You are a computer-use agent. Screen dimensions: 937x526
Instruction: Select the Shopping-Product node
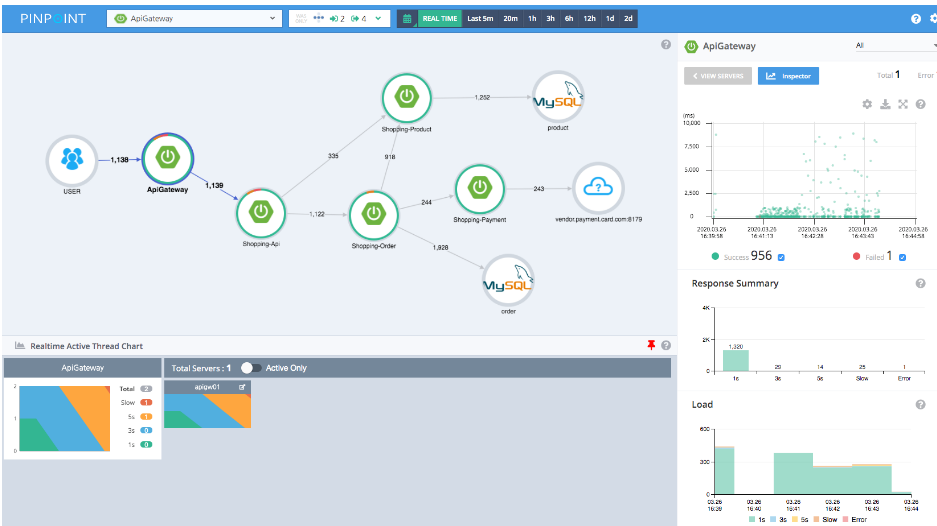[x=406, y=98]
